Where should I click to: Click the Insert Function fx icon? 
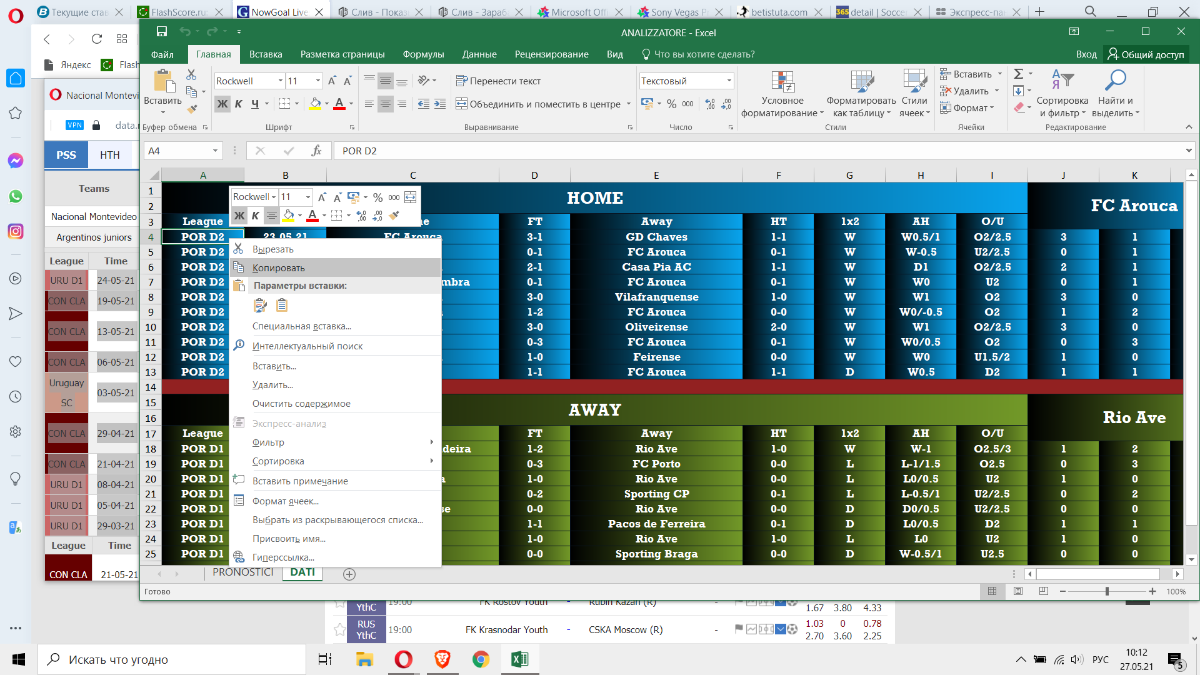click(316, 151)
